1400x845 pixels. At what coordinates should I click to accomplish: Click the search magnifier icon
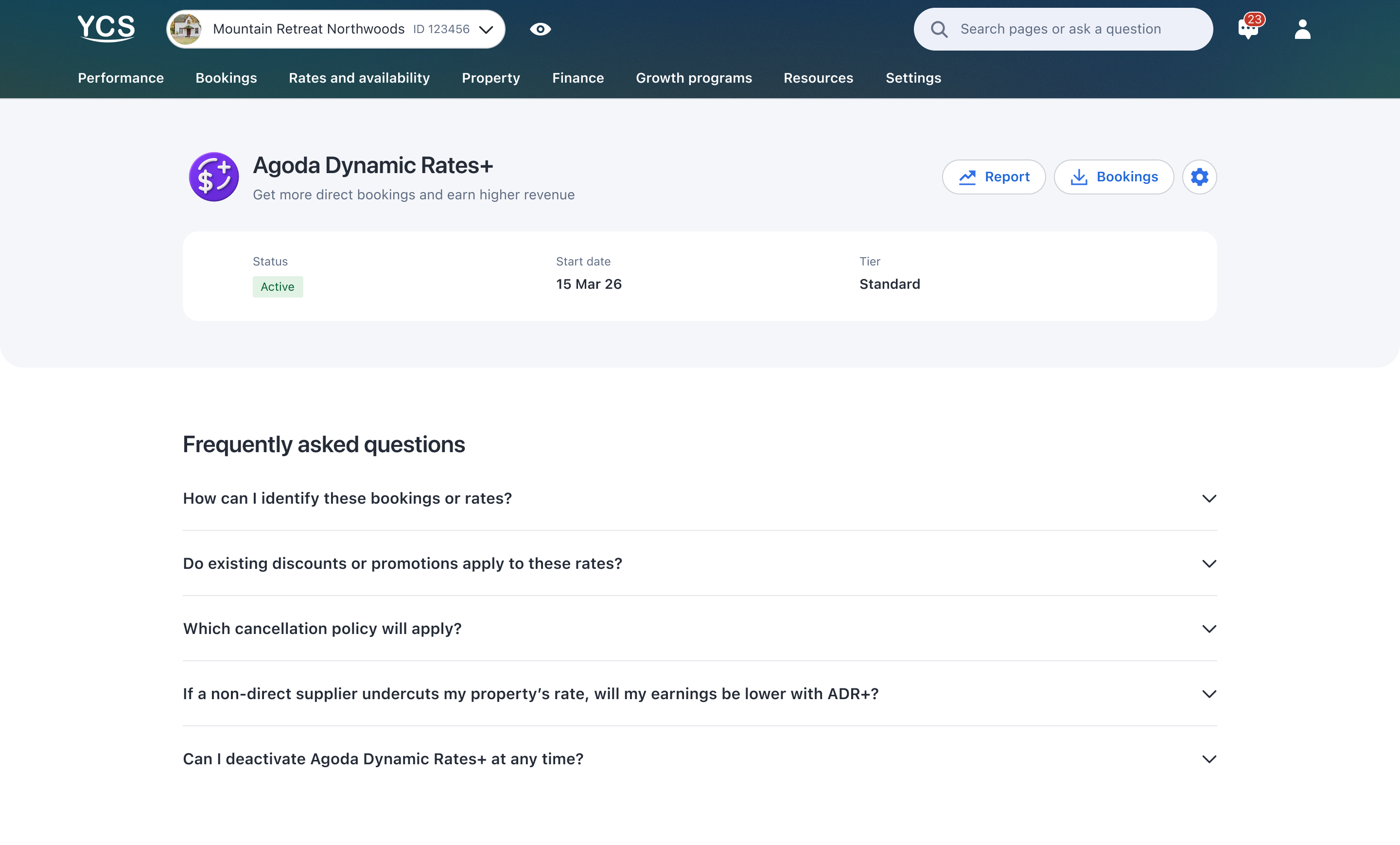click(x=939, y=30)
